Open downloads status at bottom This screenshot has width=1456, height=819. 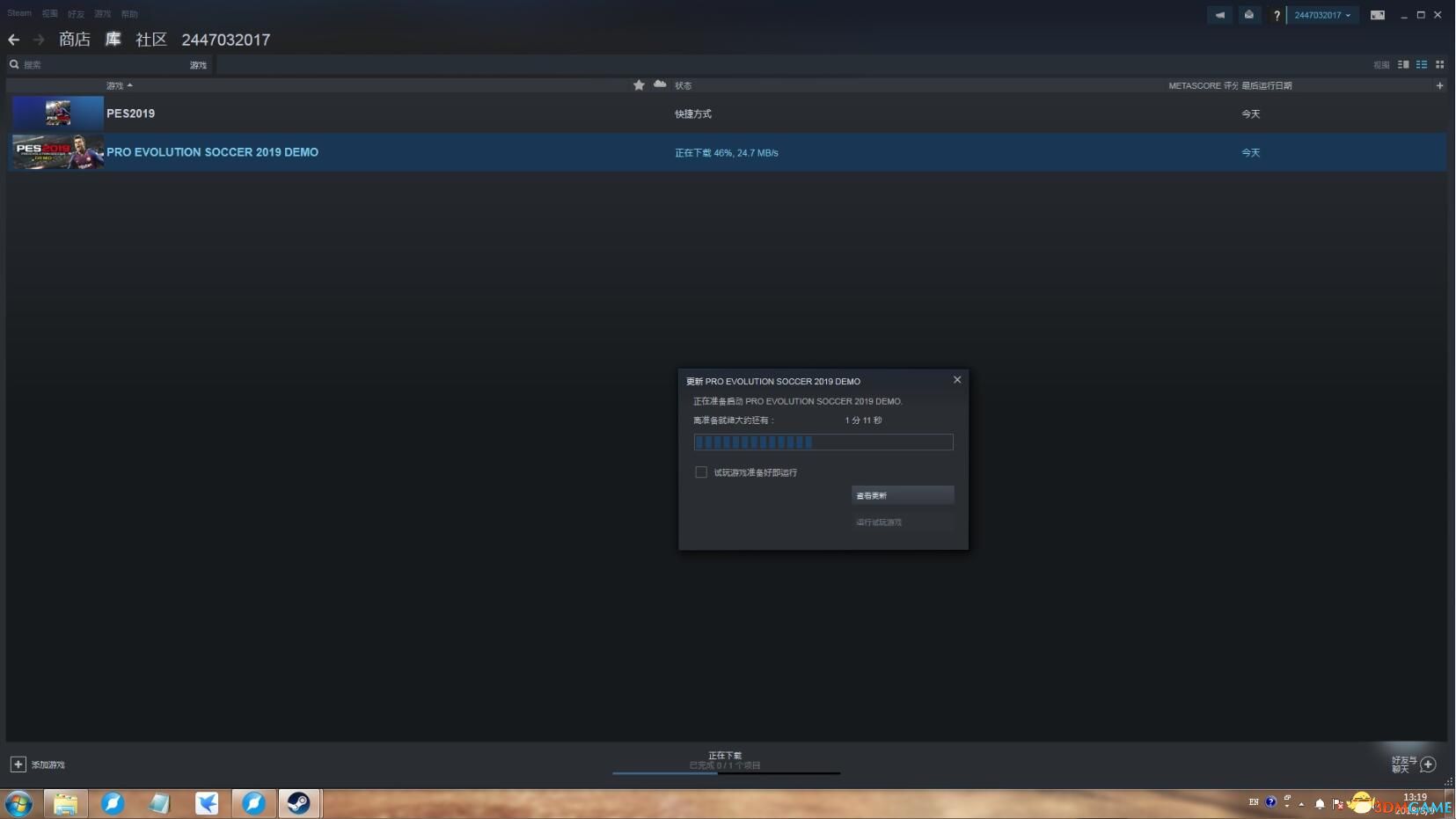pos(725,760)
